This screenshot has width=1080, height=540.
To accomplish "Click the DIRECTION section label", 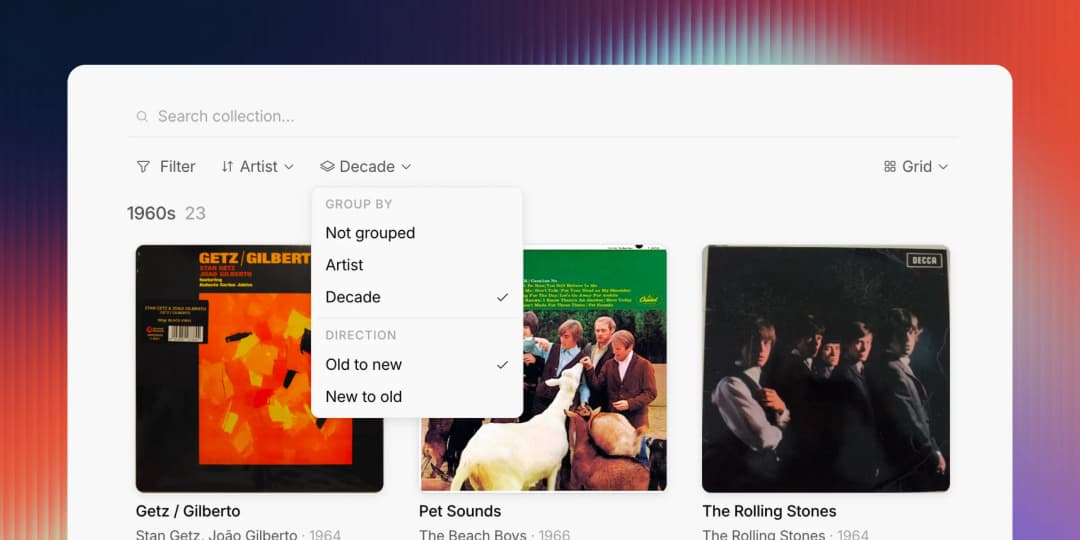I will pyautogui.click(x=361, y=335).
